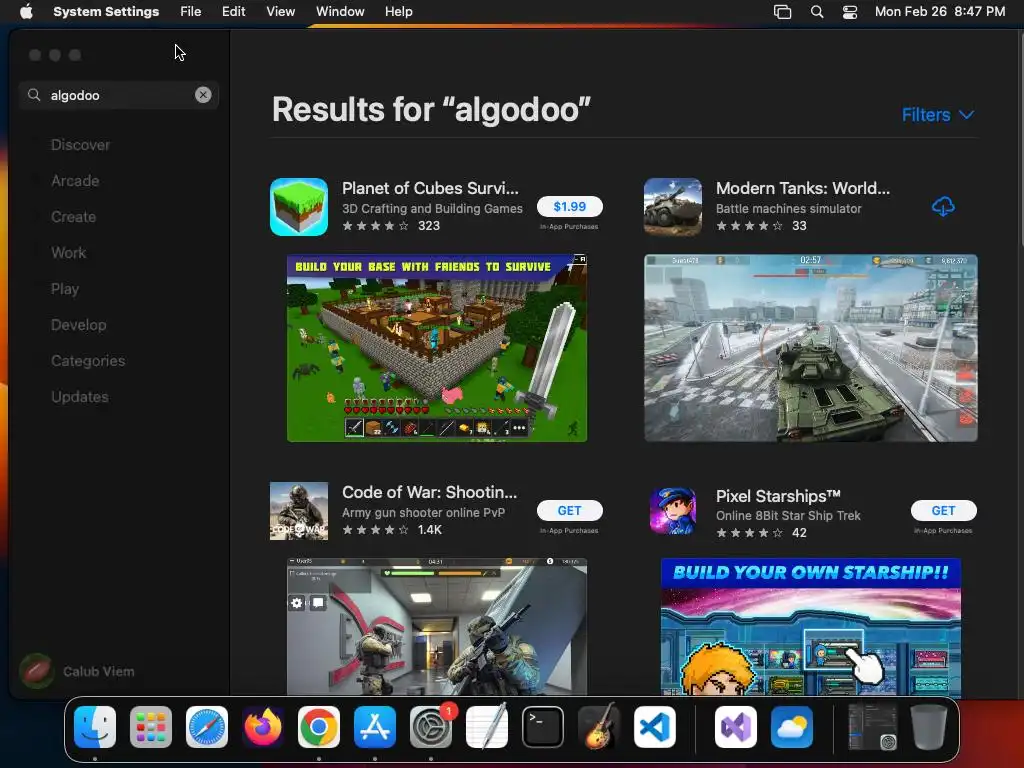Open Categories in the sidebar

pos(88,360)
